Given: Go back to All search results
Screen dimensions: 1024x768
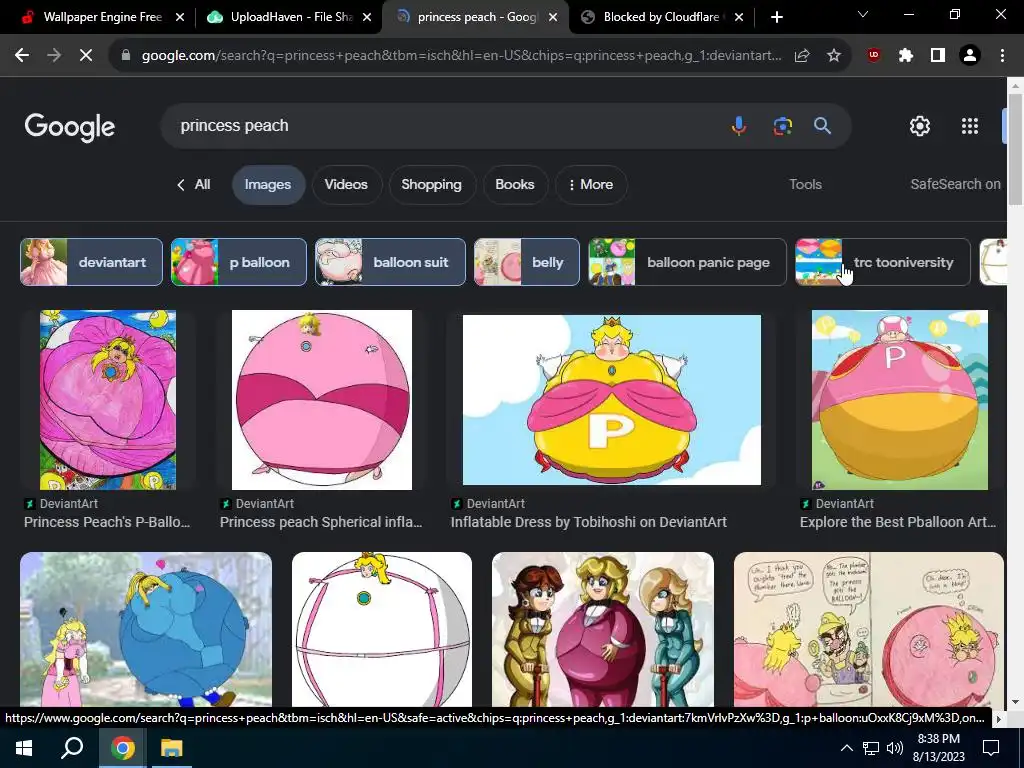Looking at the screenshot, I should click(x=193, y=185).
